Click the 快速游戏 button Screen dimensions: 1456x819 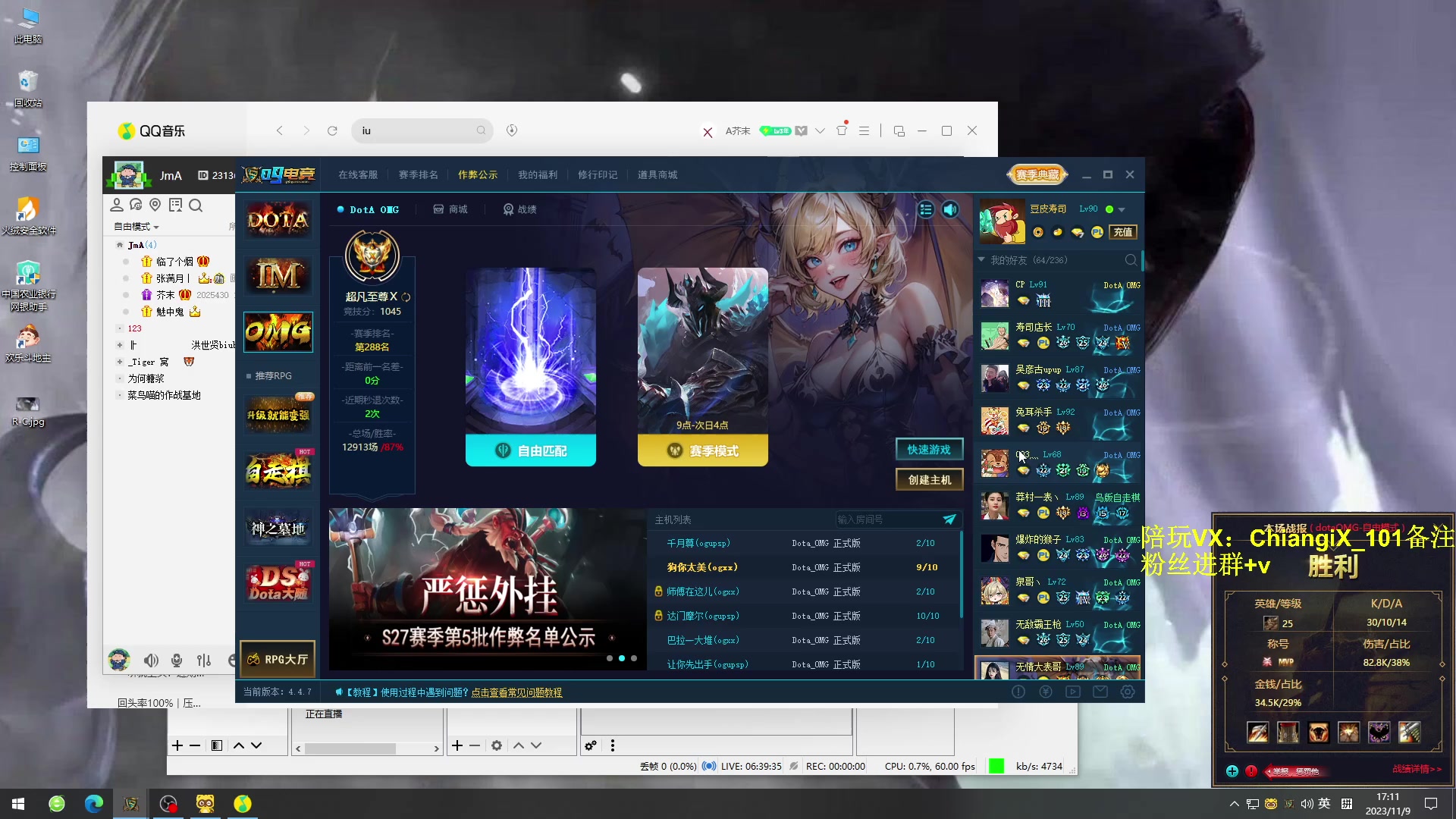pyautogui.click(x=929, y=450)
